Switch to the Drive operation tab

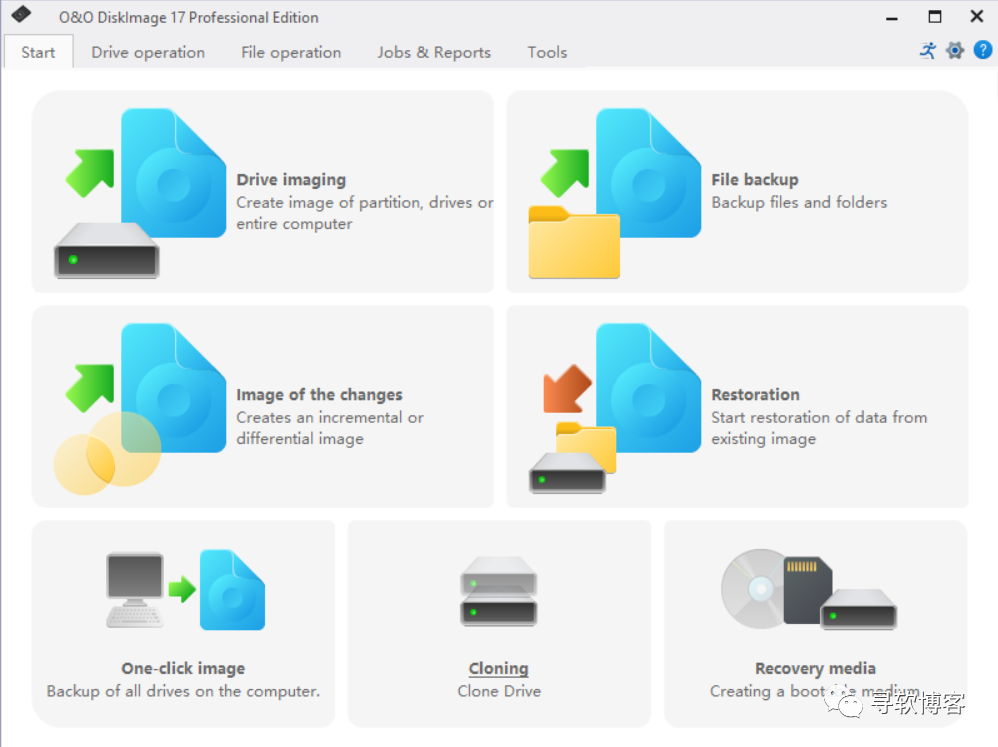[x=147, y=51]
